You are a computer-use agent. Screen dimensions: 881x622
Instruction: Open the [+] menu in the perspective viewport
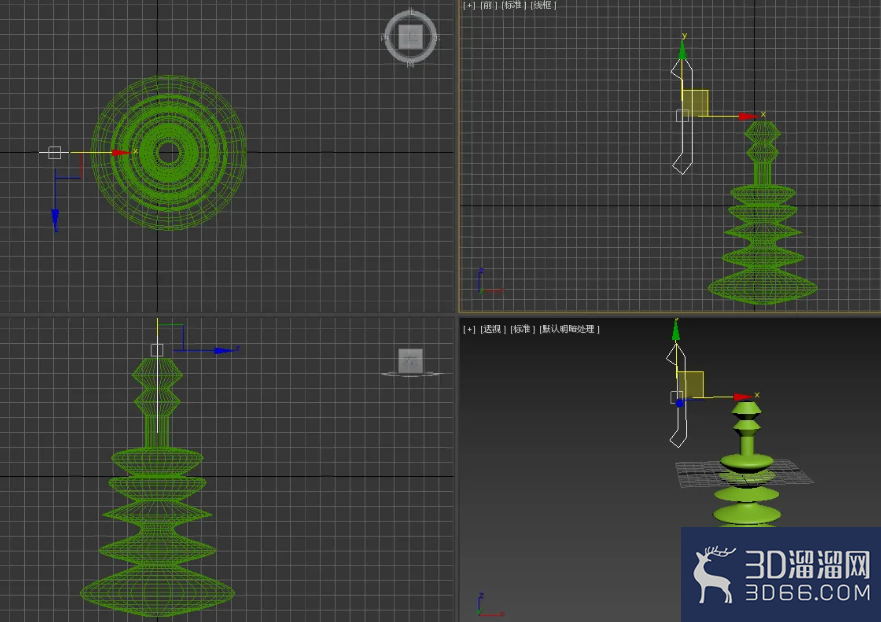(469, 329)
